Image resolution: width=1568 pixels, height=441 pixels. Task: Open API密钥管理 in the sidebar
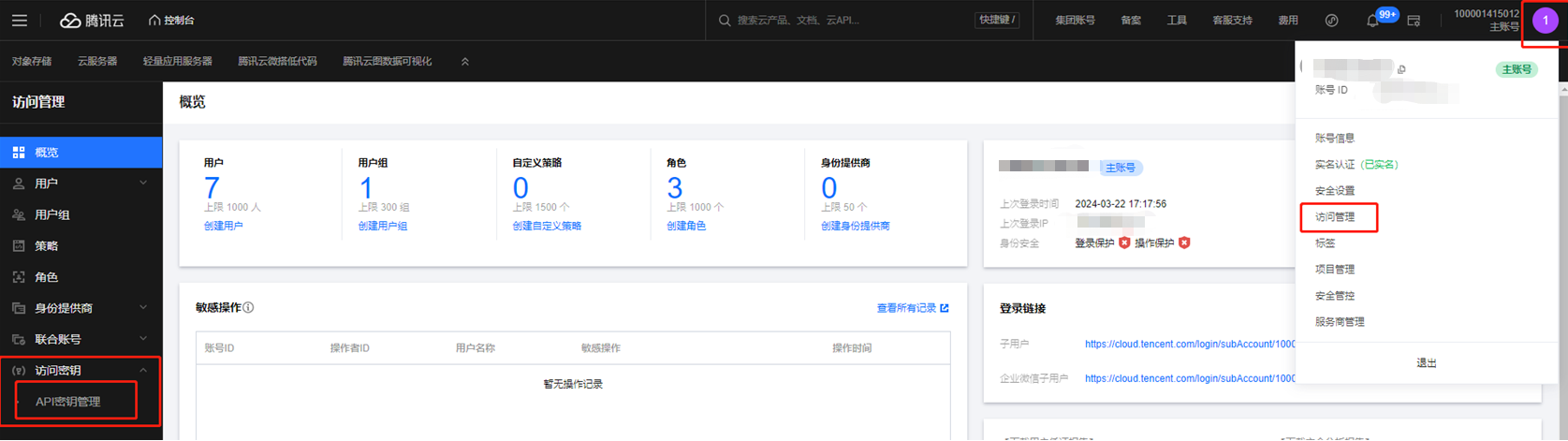pos(68,402)
